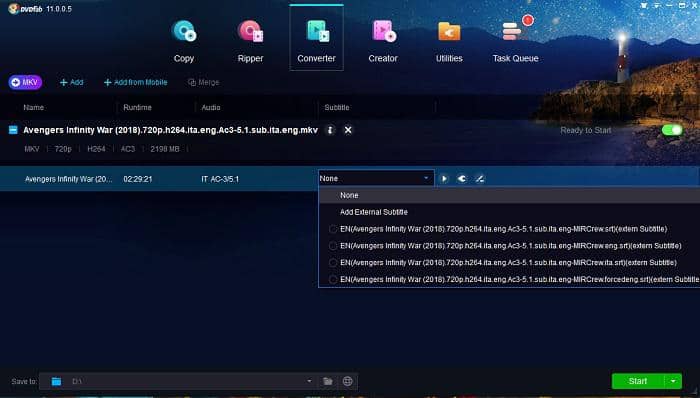Select the subtitle ending MIRCrew.forced.eng.srt
The width and height of the screenshot is (700, 398).
[x=509, y=279]
